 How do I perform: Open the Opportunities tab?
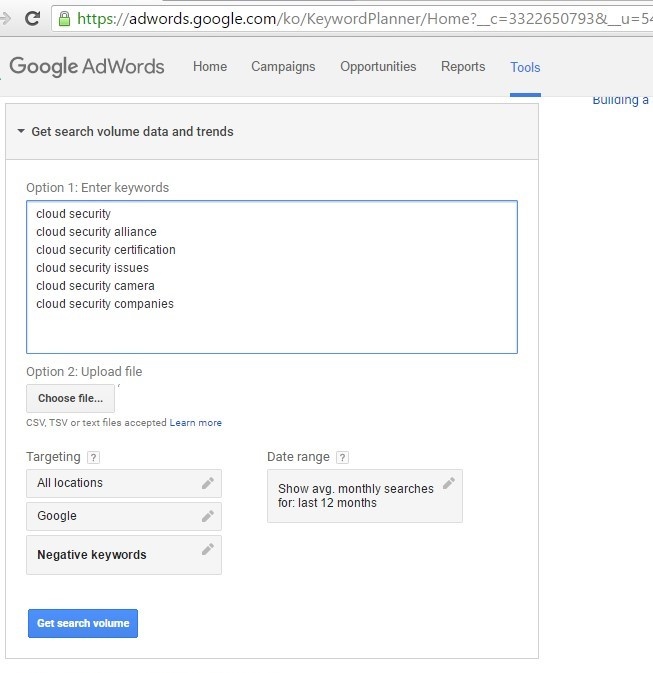378,67
